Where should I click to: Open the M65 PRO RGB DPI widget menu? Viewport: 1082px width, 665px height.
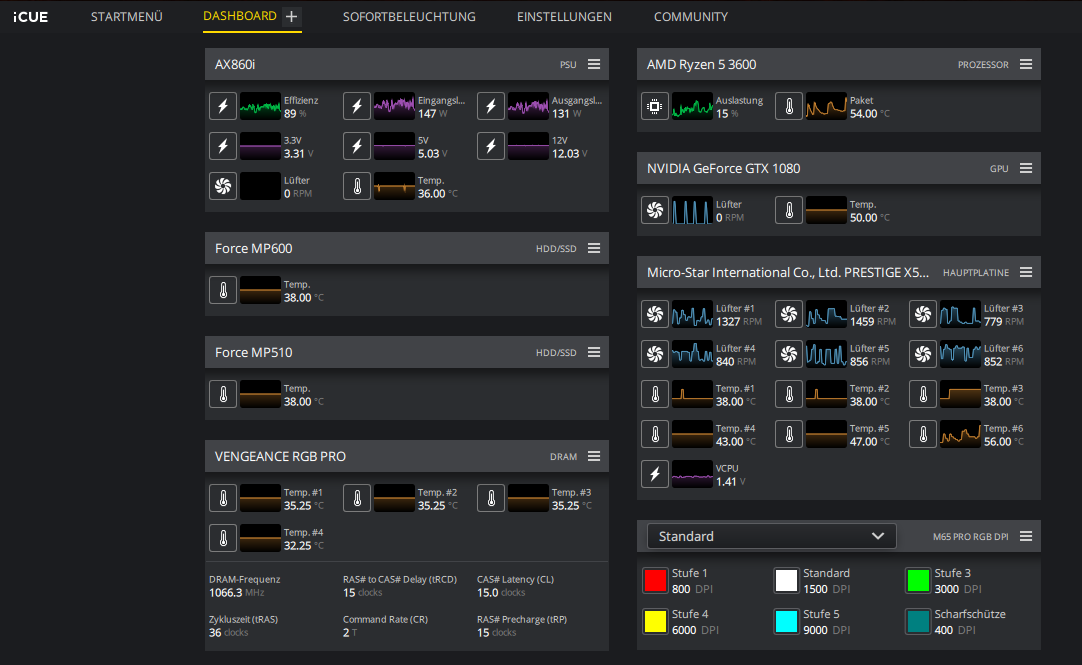(1026, 537)
